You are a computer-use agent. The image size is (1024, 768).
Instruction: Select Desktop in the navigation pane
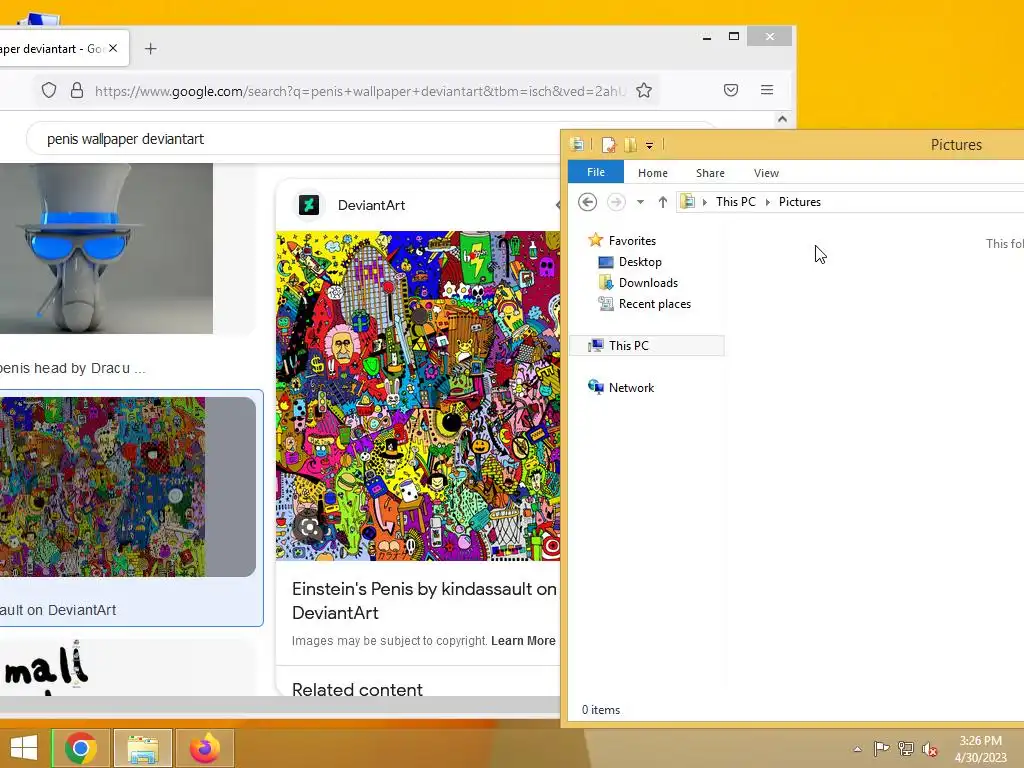coord(640,262)
